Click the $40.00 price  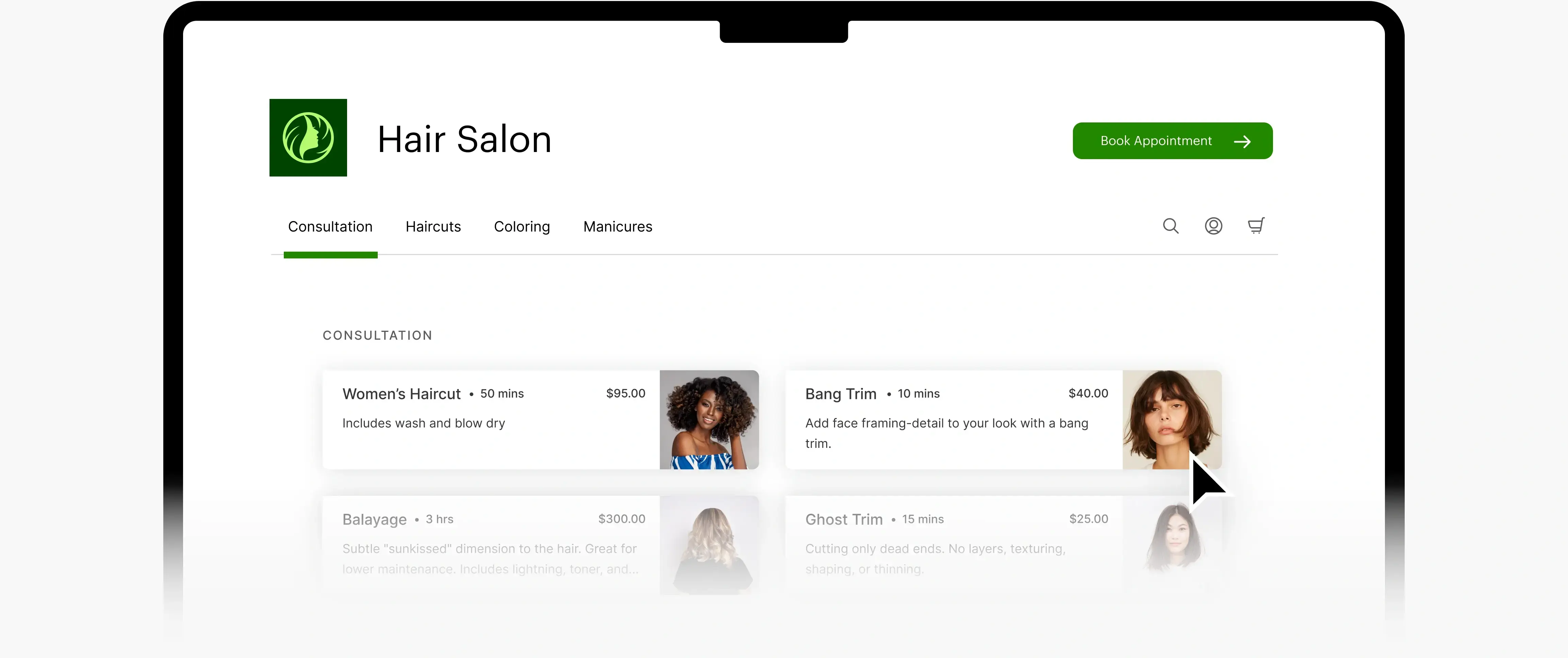(1088, 393)
